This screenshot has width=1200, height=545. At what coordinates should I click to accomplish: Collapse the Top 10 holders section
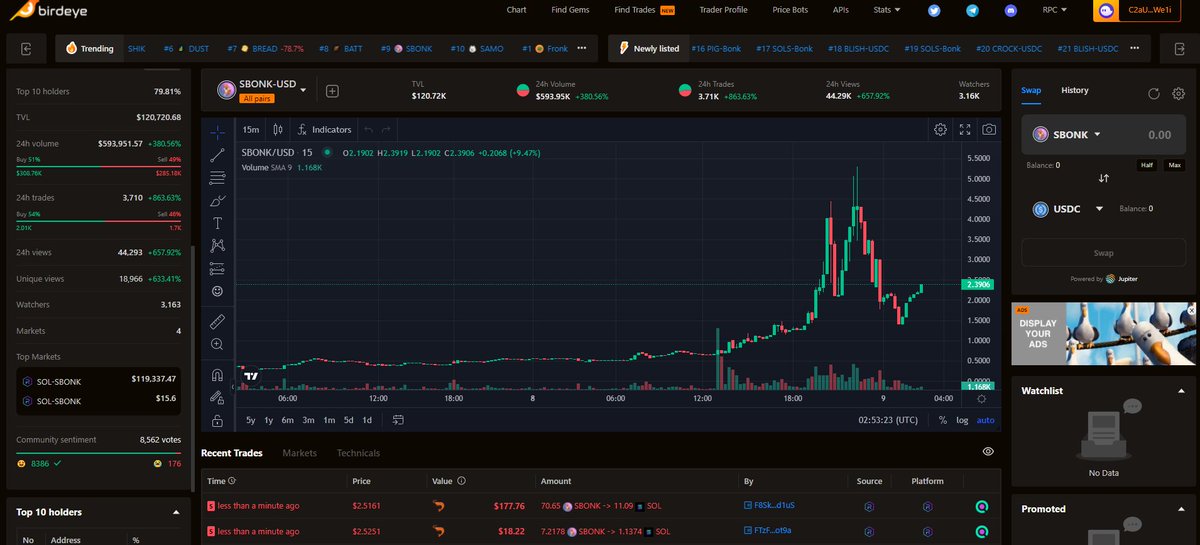pyautogui.click(x=176, y=512)
